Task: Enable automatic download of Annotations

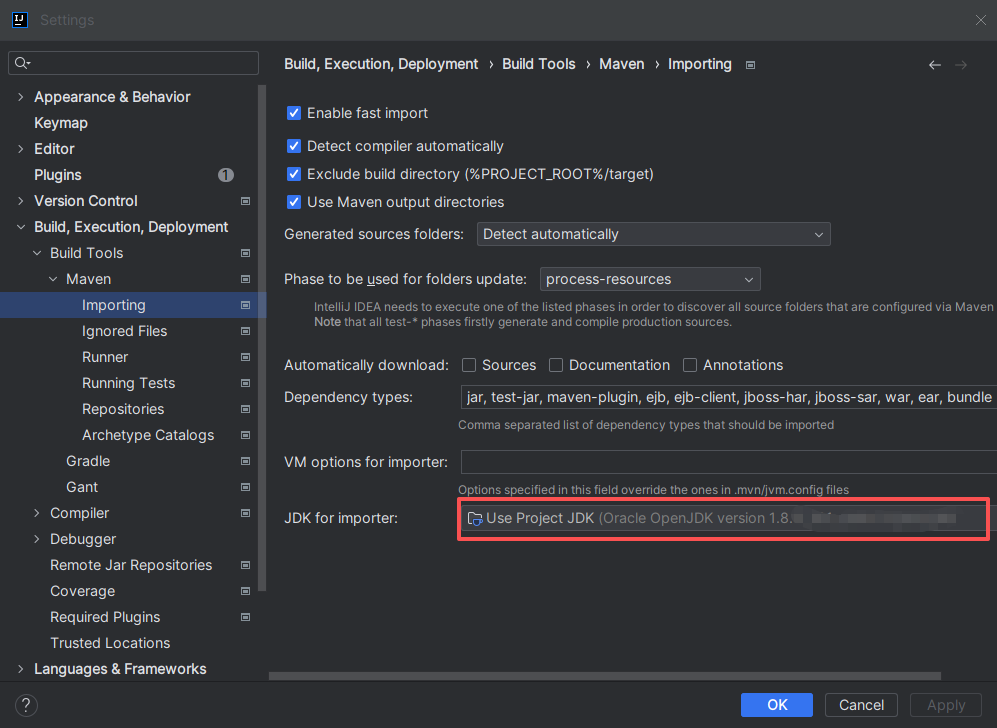Action: coord(690,365)
